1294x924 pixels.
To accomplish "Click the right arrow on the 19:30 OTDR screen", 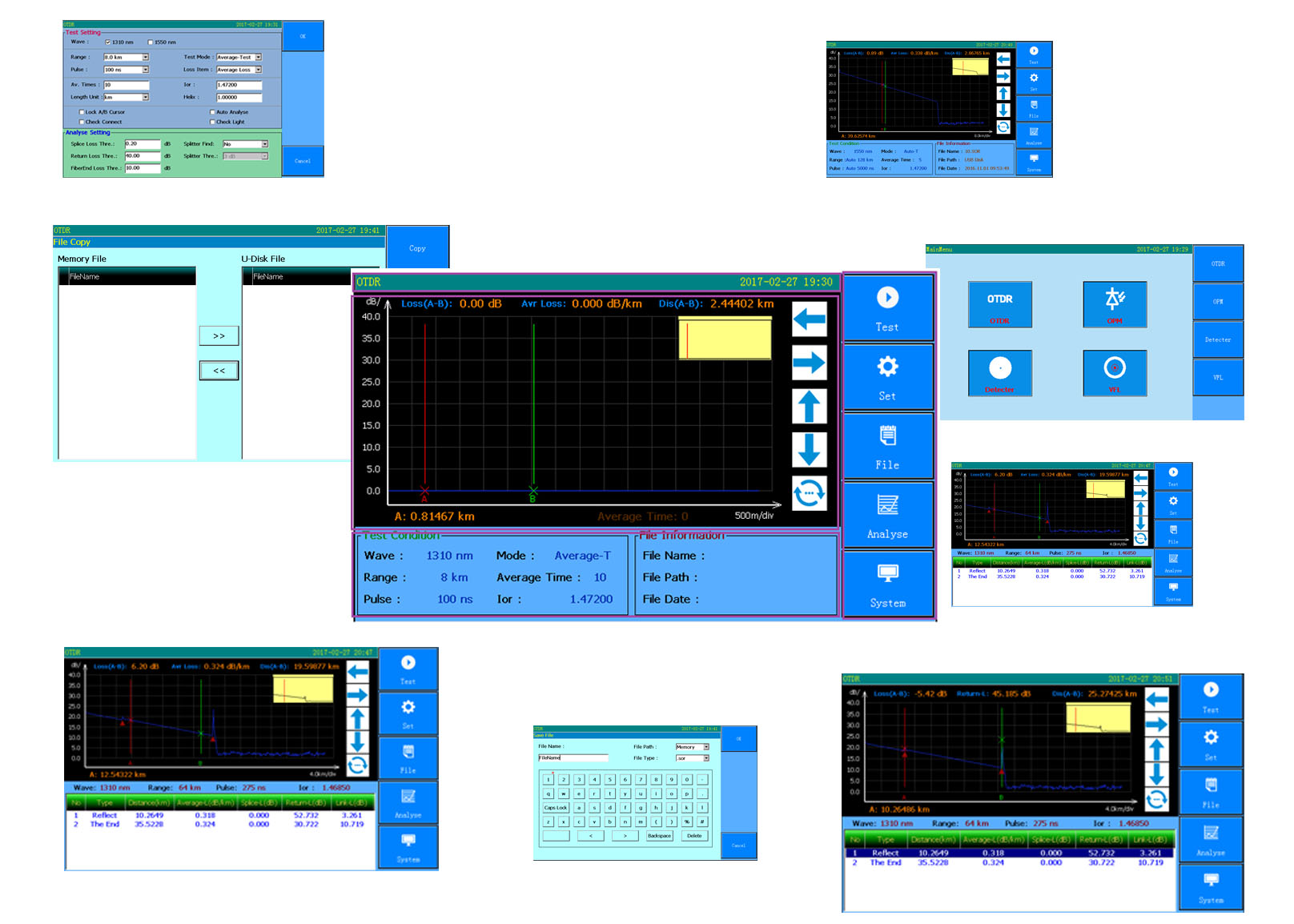I will click(x=809, y=363).
